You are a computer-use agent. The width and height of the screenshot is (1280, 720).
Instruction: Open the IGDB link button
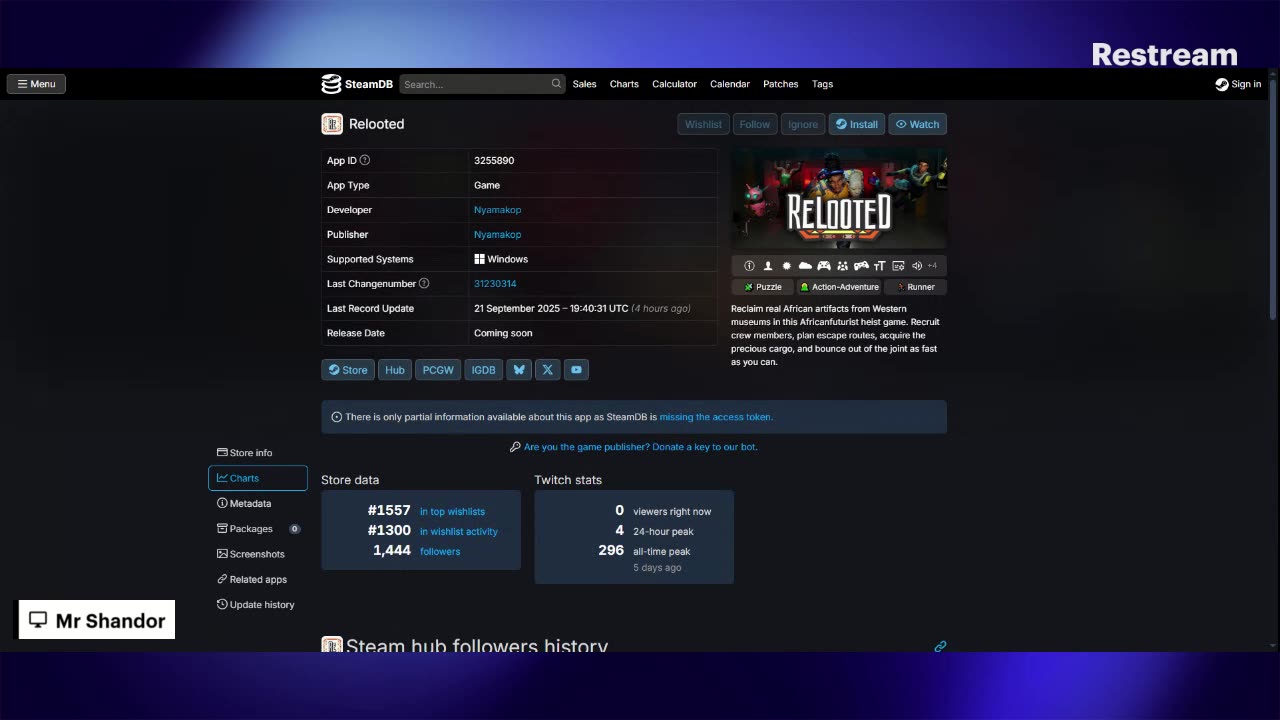[x=483, y=370]
